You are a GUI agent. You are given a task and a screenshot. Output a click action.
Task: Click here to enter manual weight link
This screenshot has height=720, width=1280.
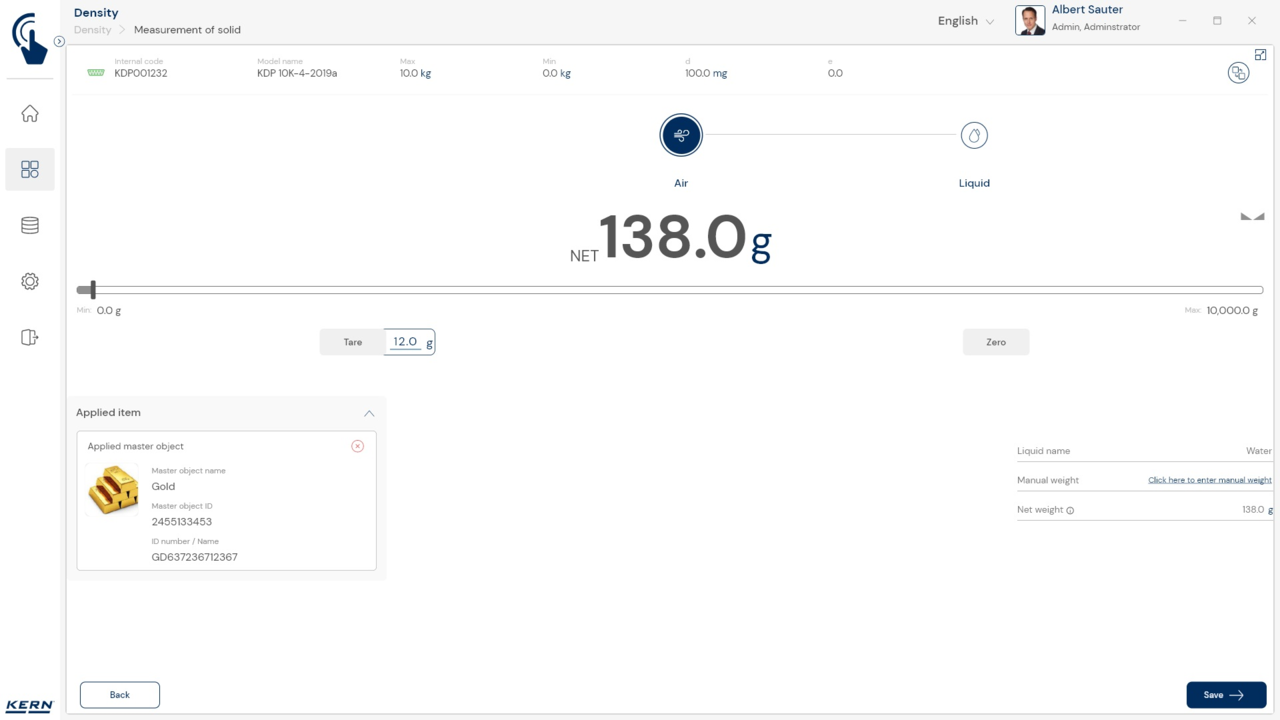pyautogui.click(x=1209, y=480)
